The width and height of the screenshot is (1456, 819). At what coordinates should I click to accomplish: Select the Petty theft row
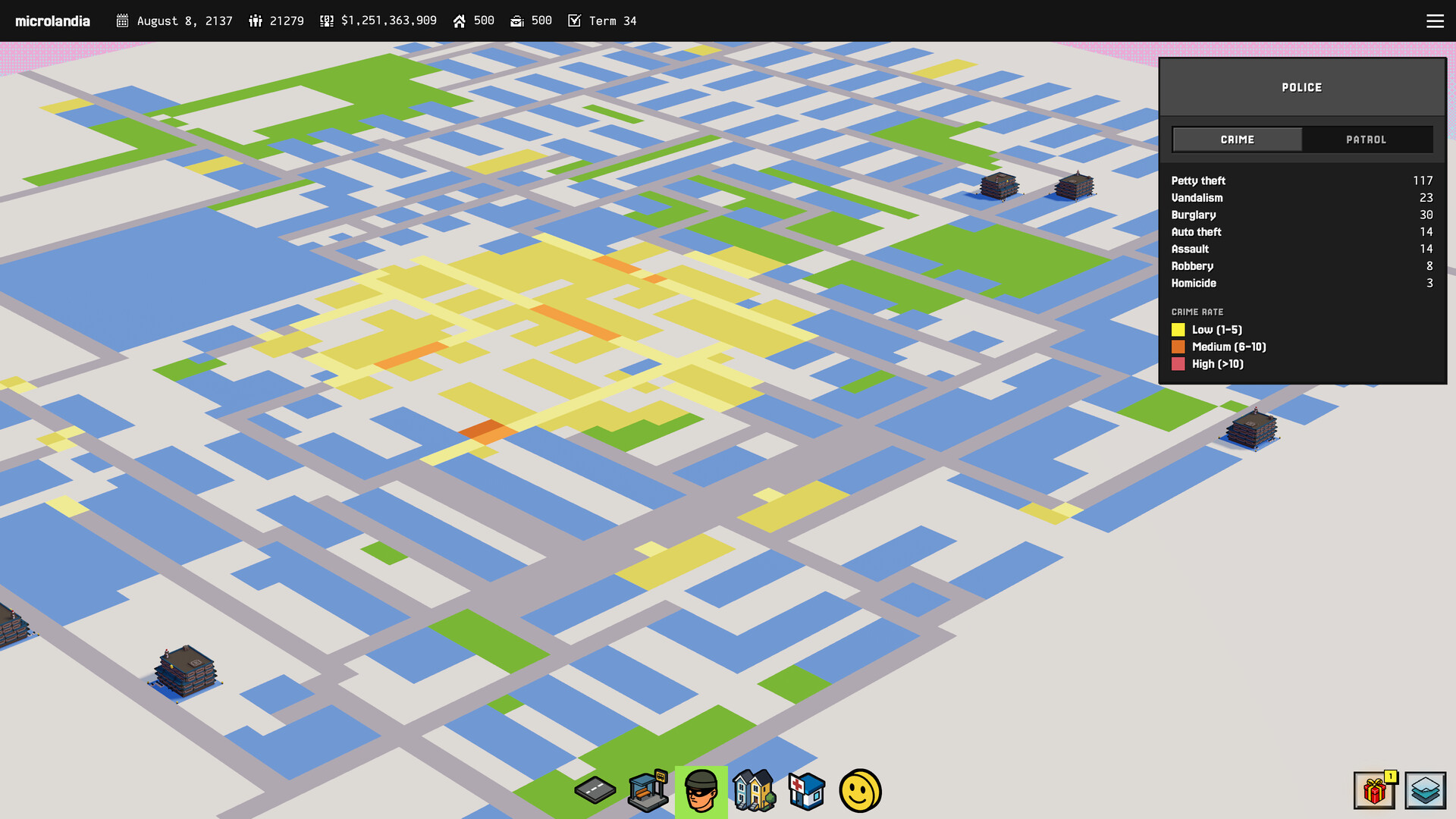(1302, 180)
